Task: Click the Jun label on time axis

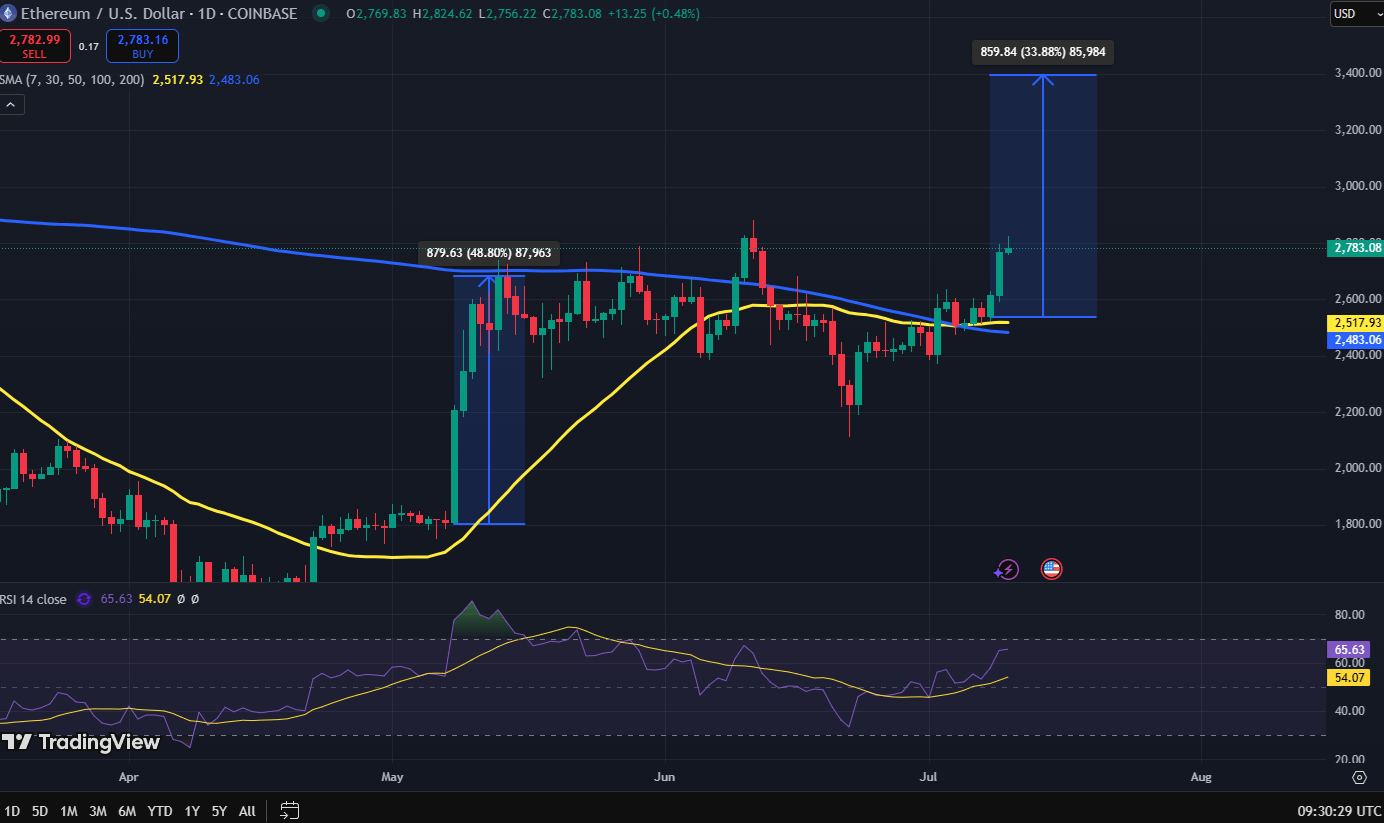Action: tap(664, 776)
